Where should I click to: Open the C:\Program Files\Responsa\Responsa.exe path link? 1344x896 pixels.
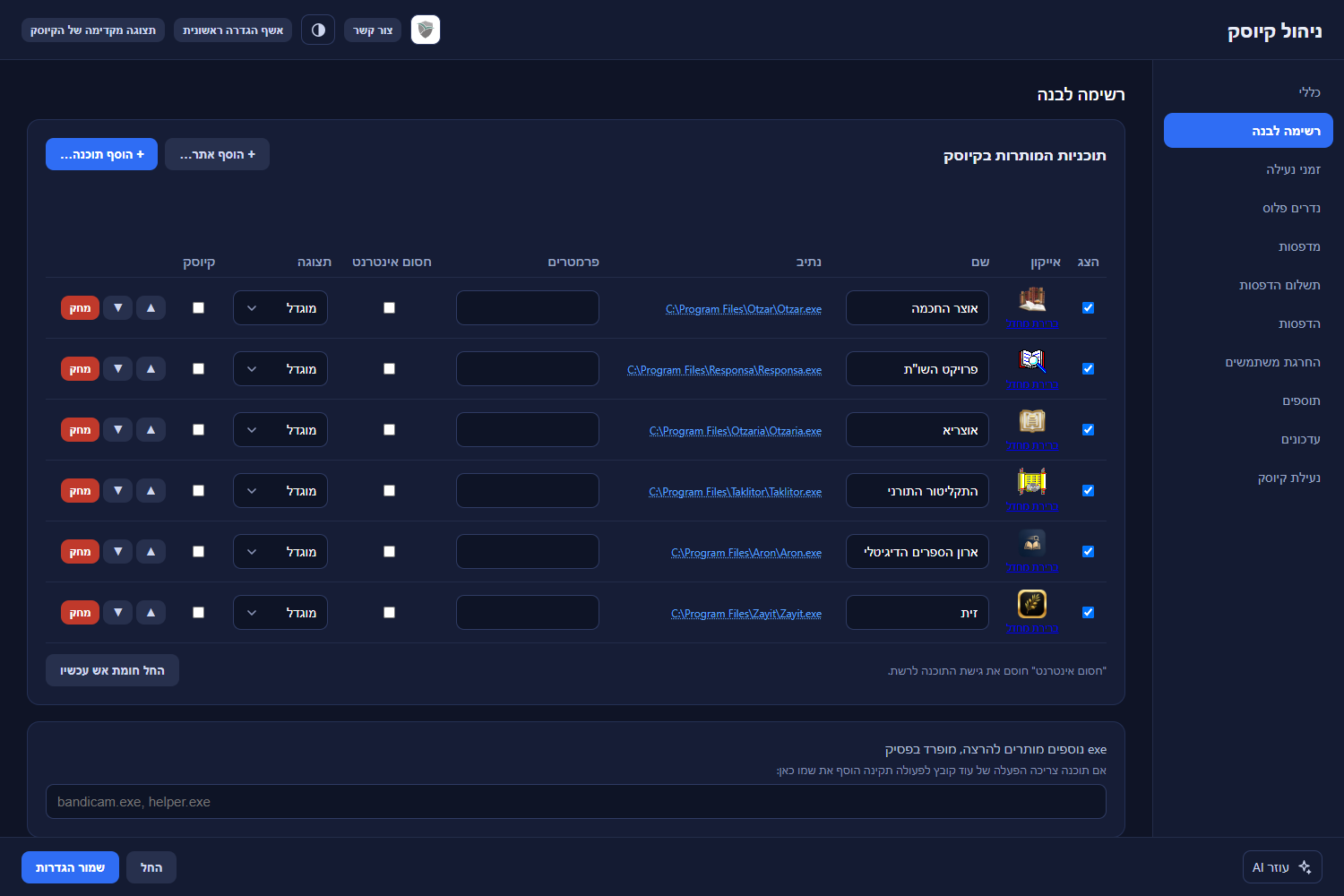[724, 370]
